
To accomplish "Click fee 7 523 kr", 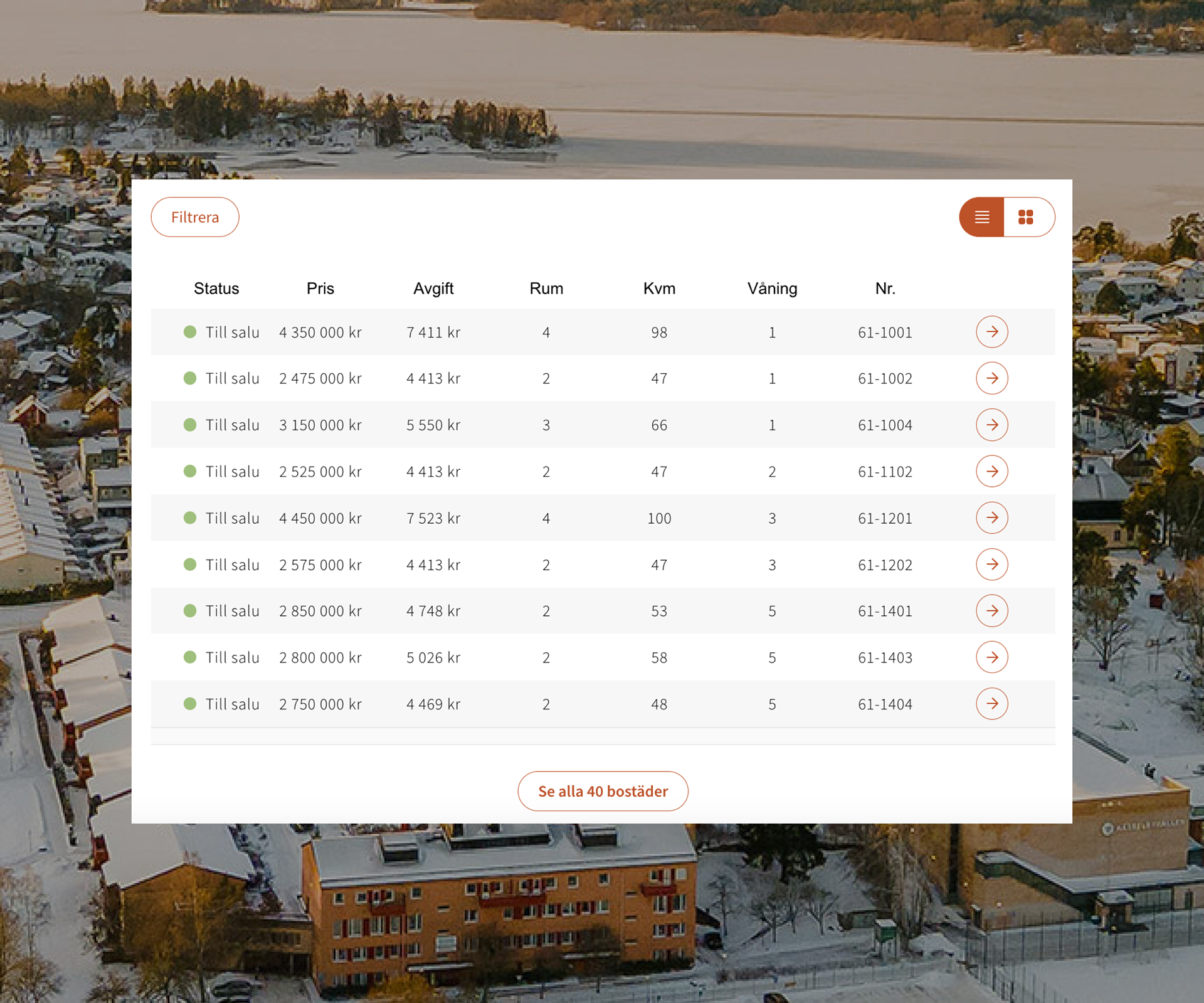I will tap(433, 518).
